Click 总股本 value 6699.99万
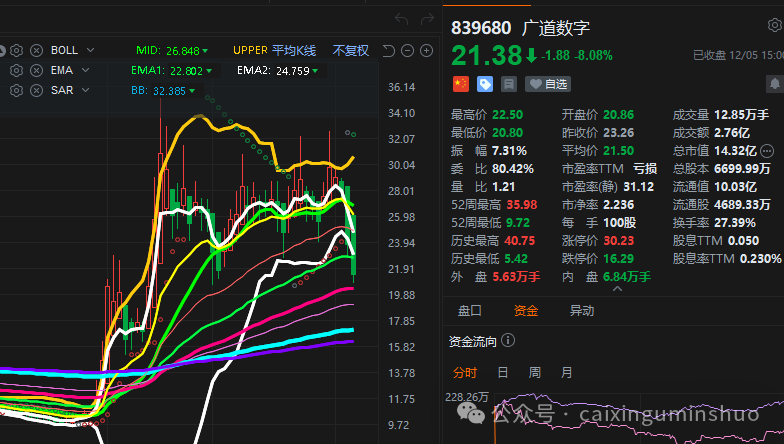 (x=742, y=168)
